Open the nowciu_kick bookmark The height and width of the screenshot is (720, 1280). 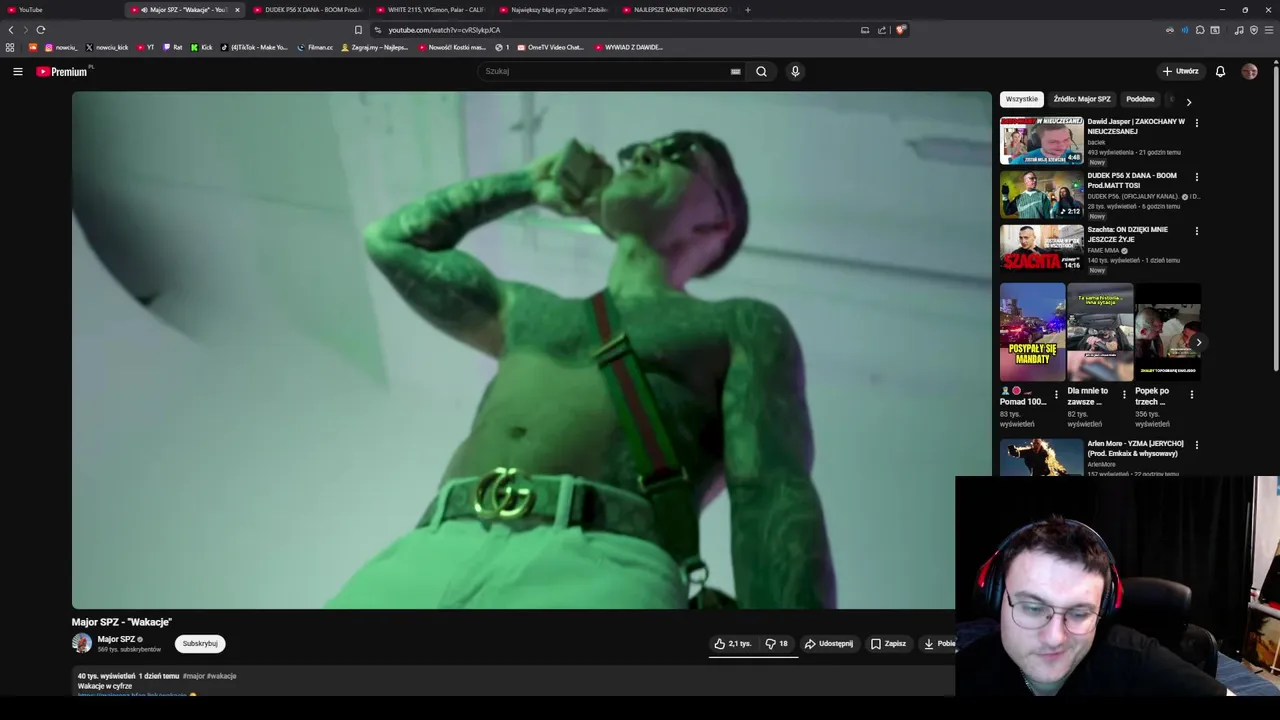click(107, 47)
